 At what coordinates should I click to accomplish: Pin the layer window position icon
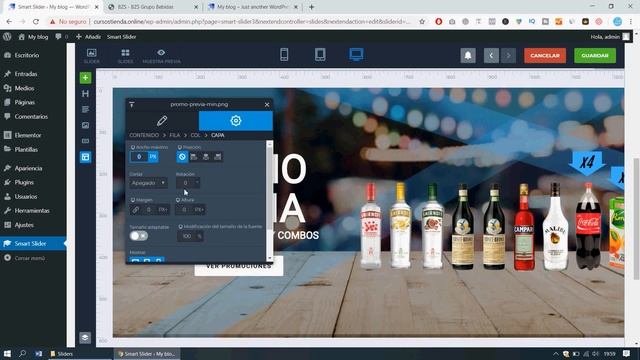(132, 104)
